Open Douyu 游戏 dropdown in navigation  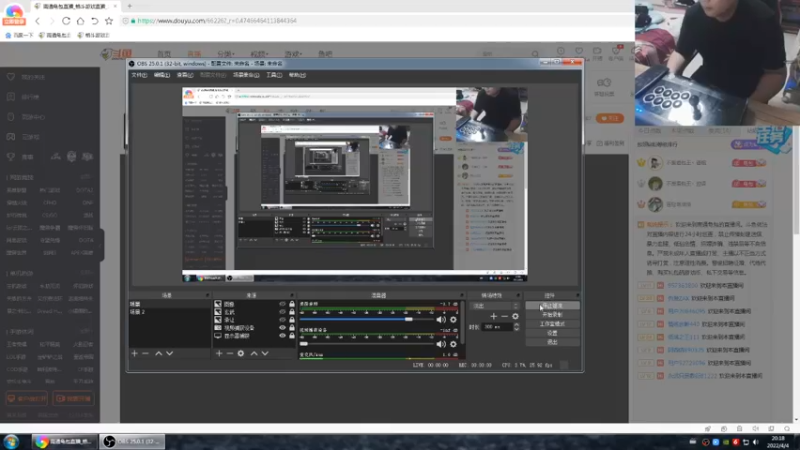pyautogui.click(x=293, y=54)
